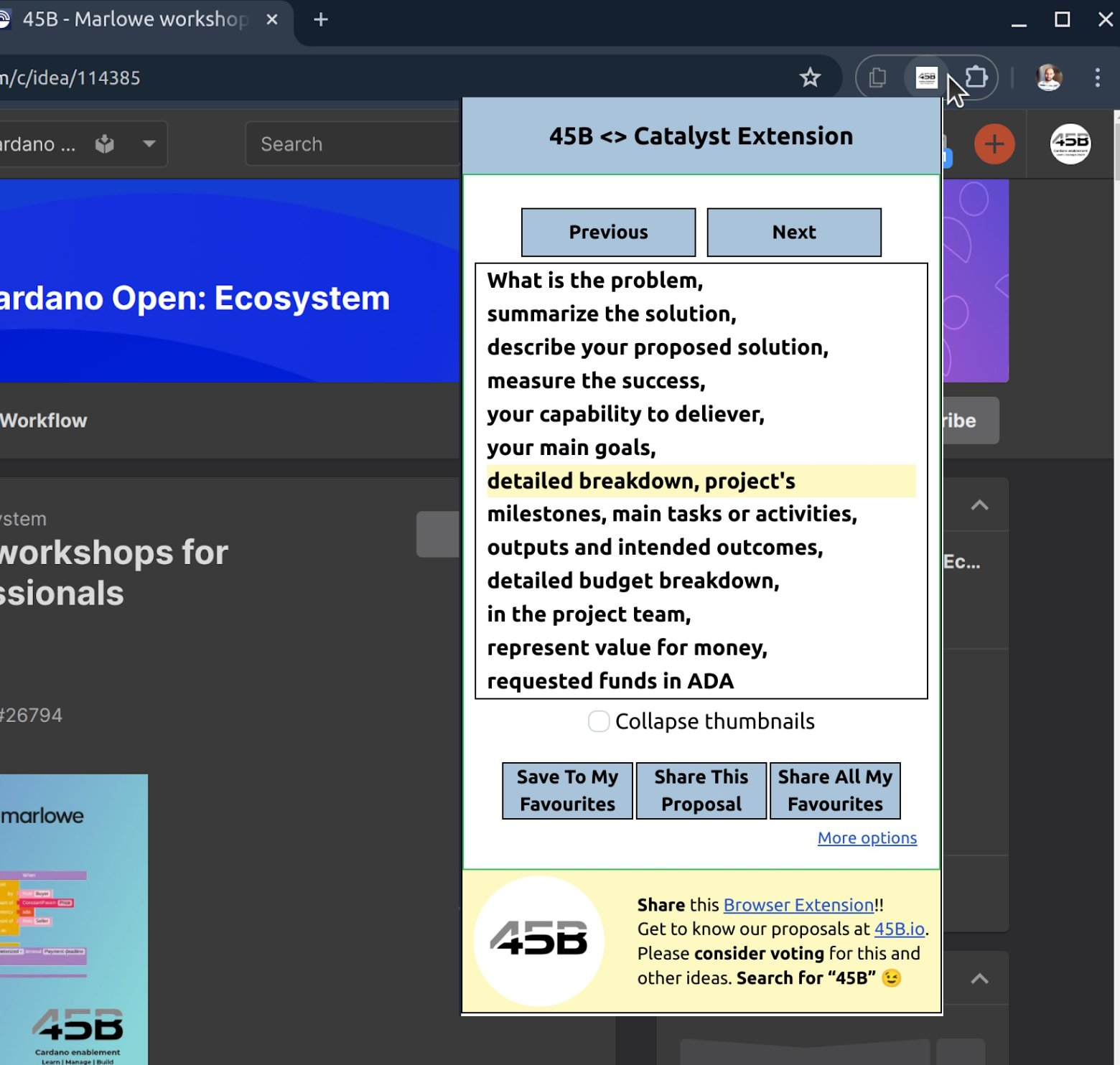Jump to 'your capability to deliever'

click(x=625, y=414)
